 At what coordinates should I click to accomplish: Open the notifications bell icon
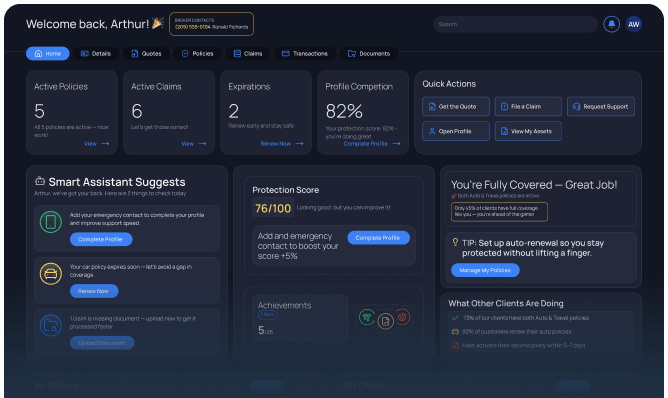611,24
